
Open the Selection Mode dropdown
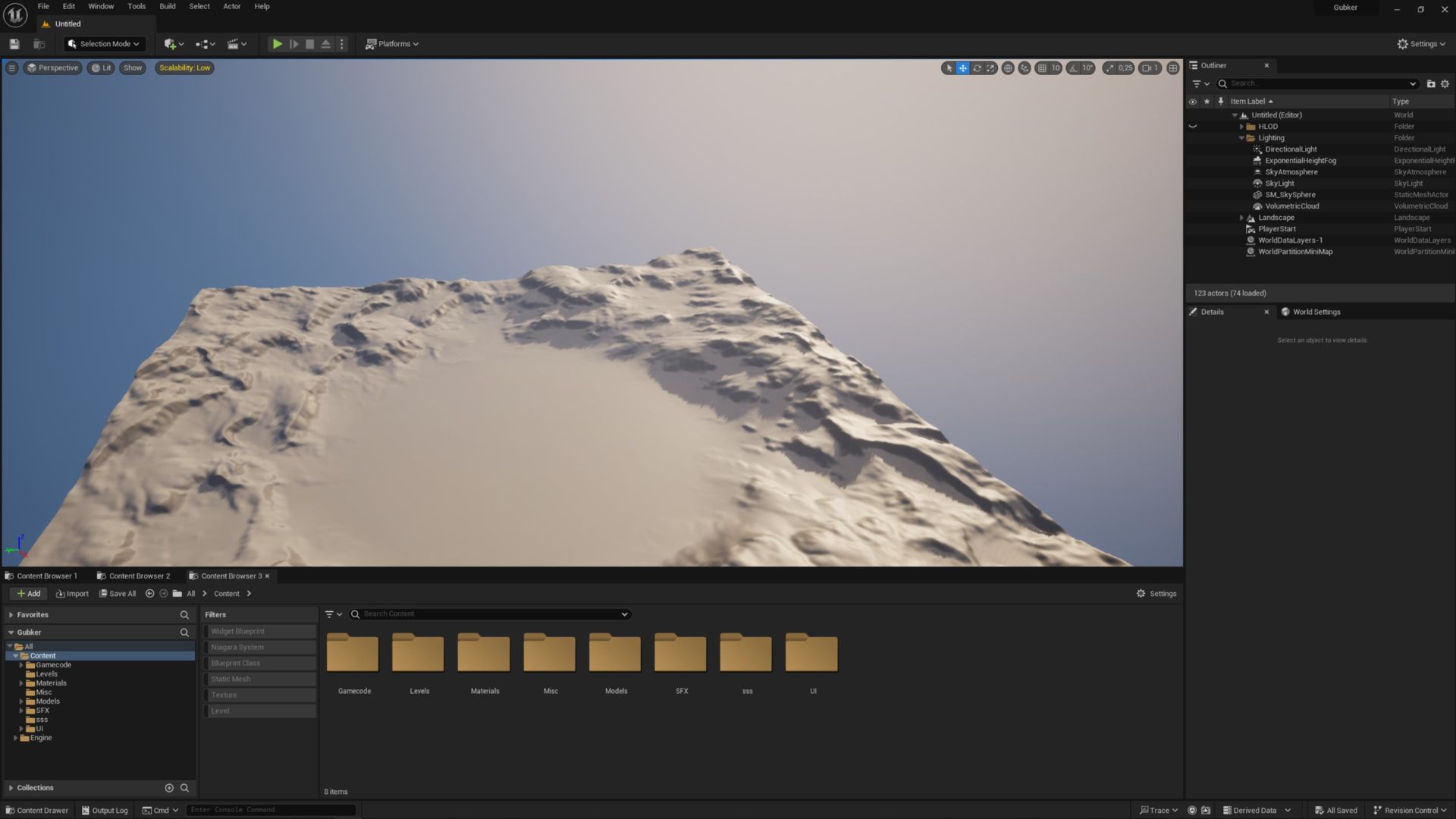click(x=104, y=44)
